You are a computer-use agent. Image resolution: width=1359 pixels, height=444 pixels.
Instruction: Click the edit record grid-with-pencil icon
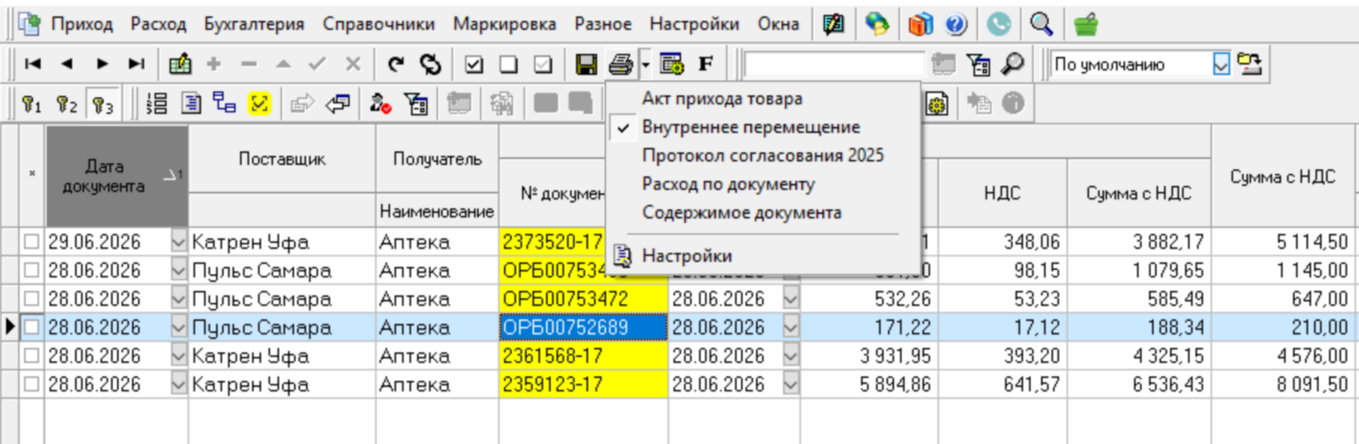pyautogui.click(x=180, y=64)
